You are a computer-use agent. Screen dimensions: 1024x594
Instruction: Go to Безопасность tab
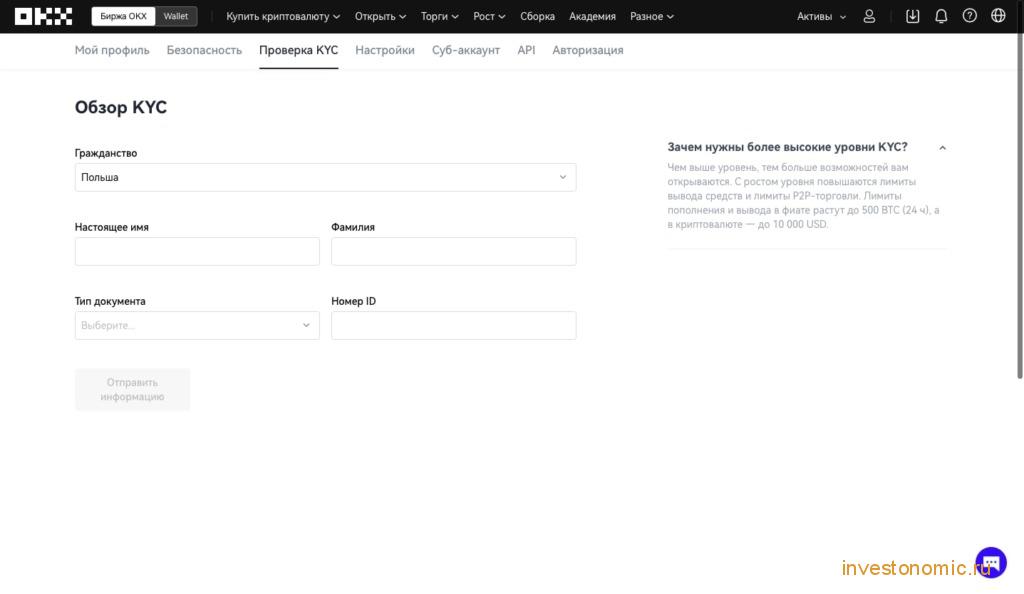204,50
